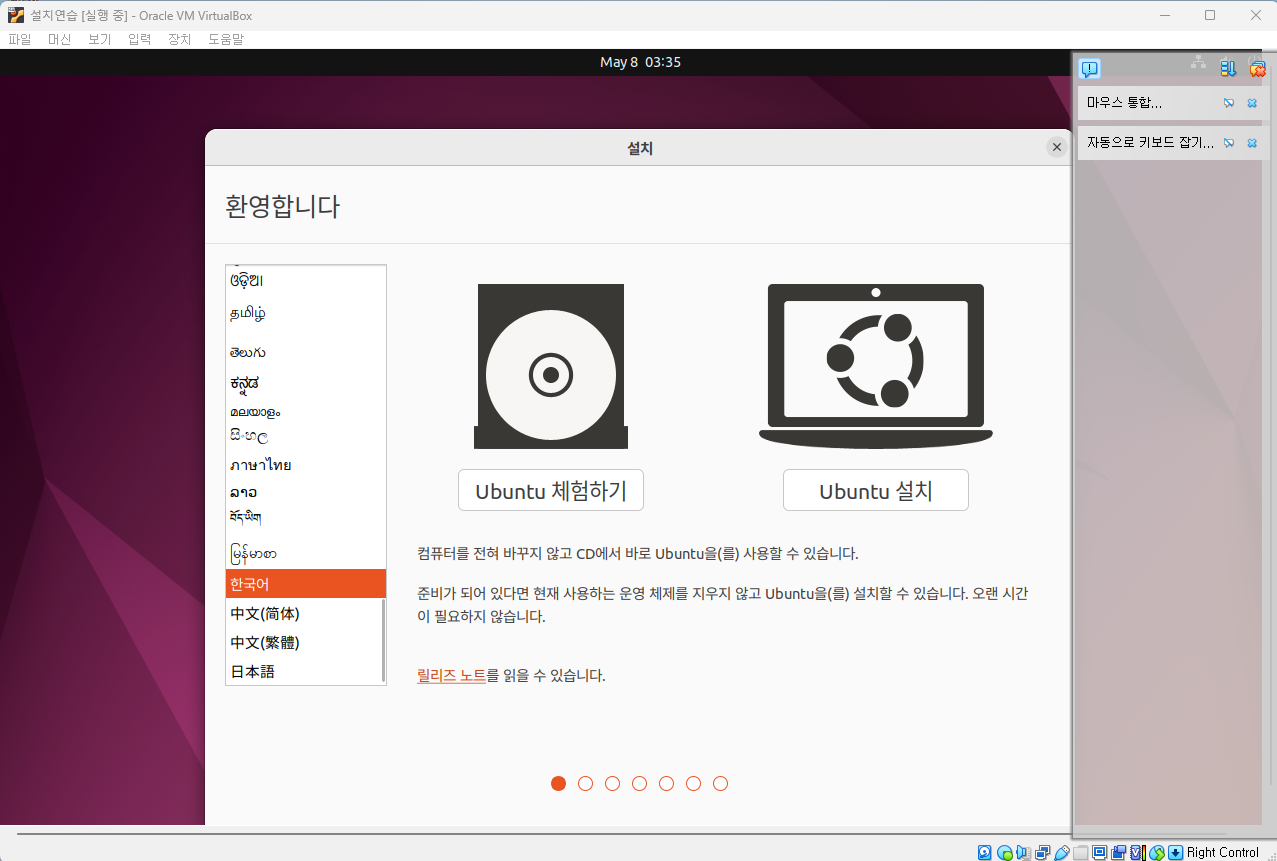Image resolution: width=1277 pixels, height=861 pixels.
Task: Select 中文(简体) in the language list
Action: coord(305,613)
